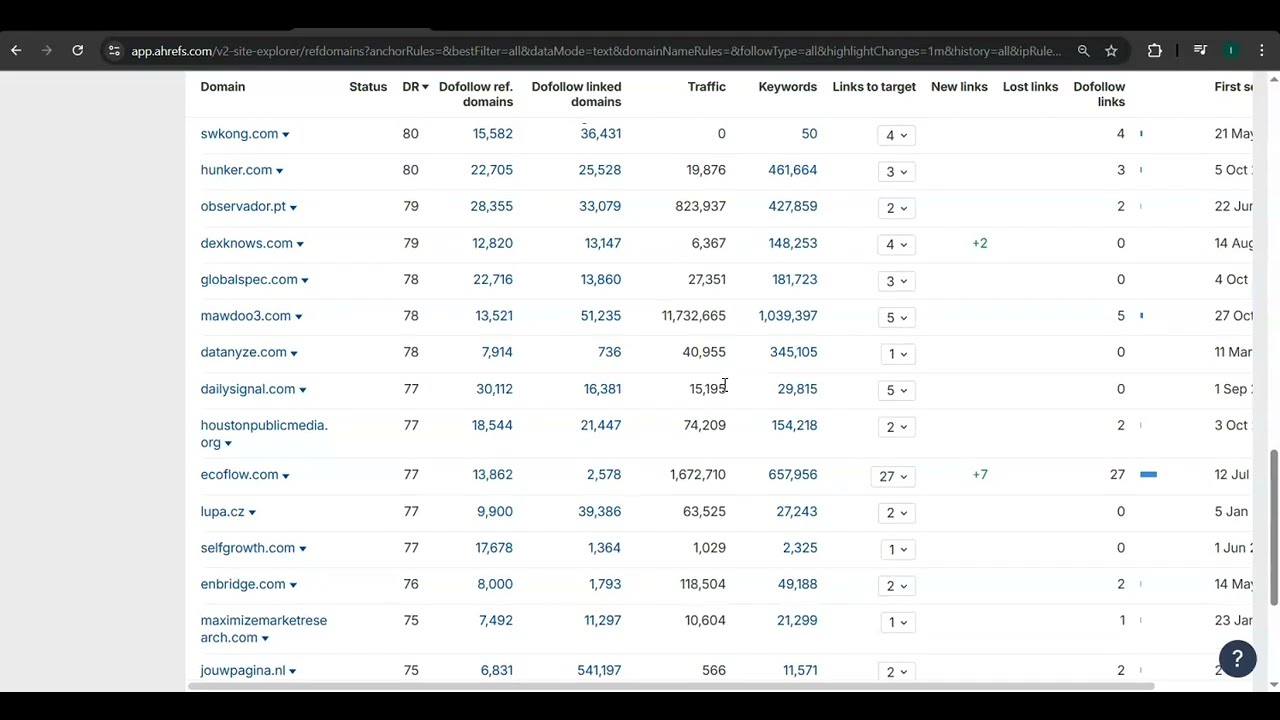This screenshot has height=720, width=1280.
Task: Open links to target dropdown for enbridge.com
Action: click(896, 585)
